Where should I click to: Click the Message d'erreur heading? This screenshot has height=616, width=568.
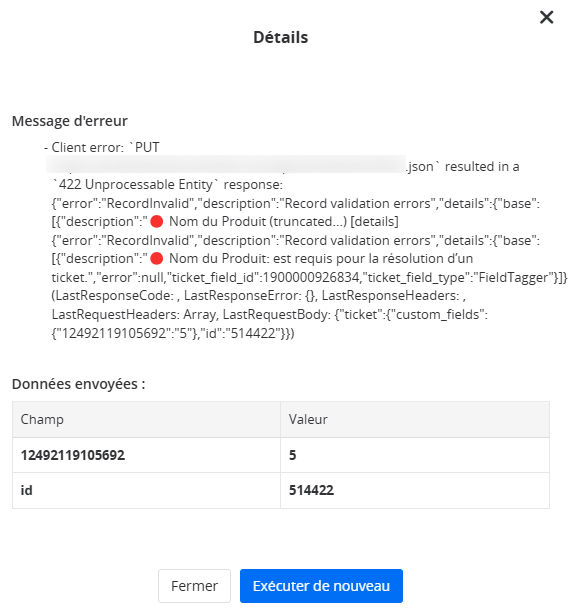(x=70, y=121)
